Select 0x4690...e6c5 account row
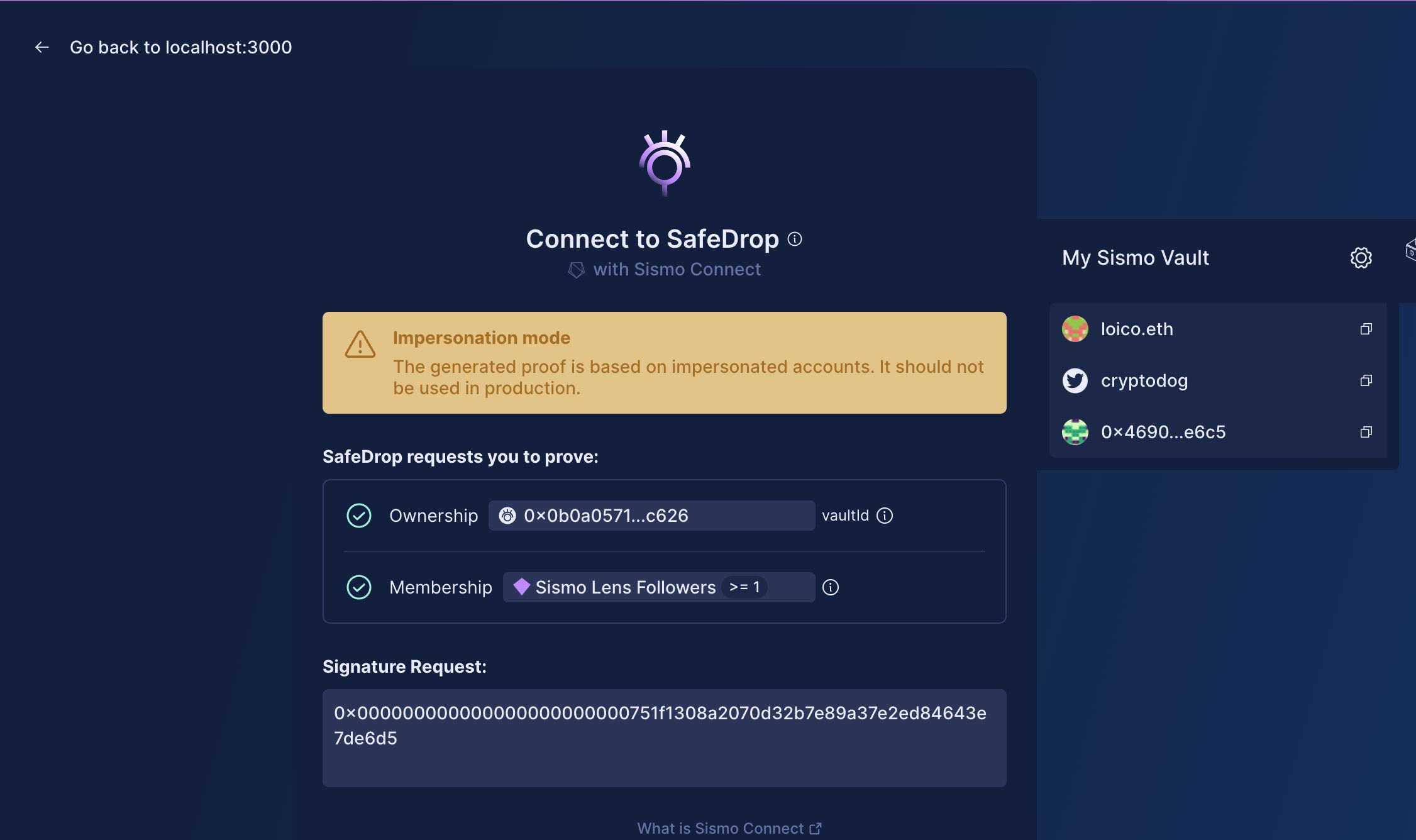 tap(1217, 432)
